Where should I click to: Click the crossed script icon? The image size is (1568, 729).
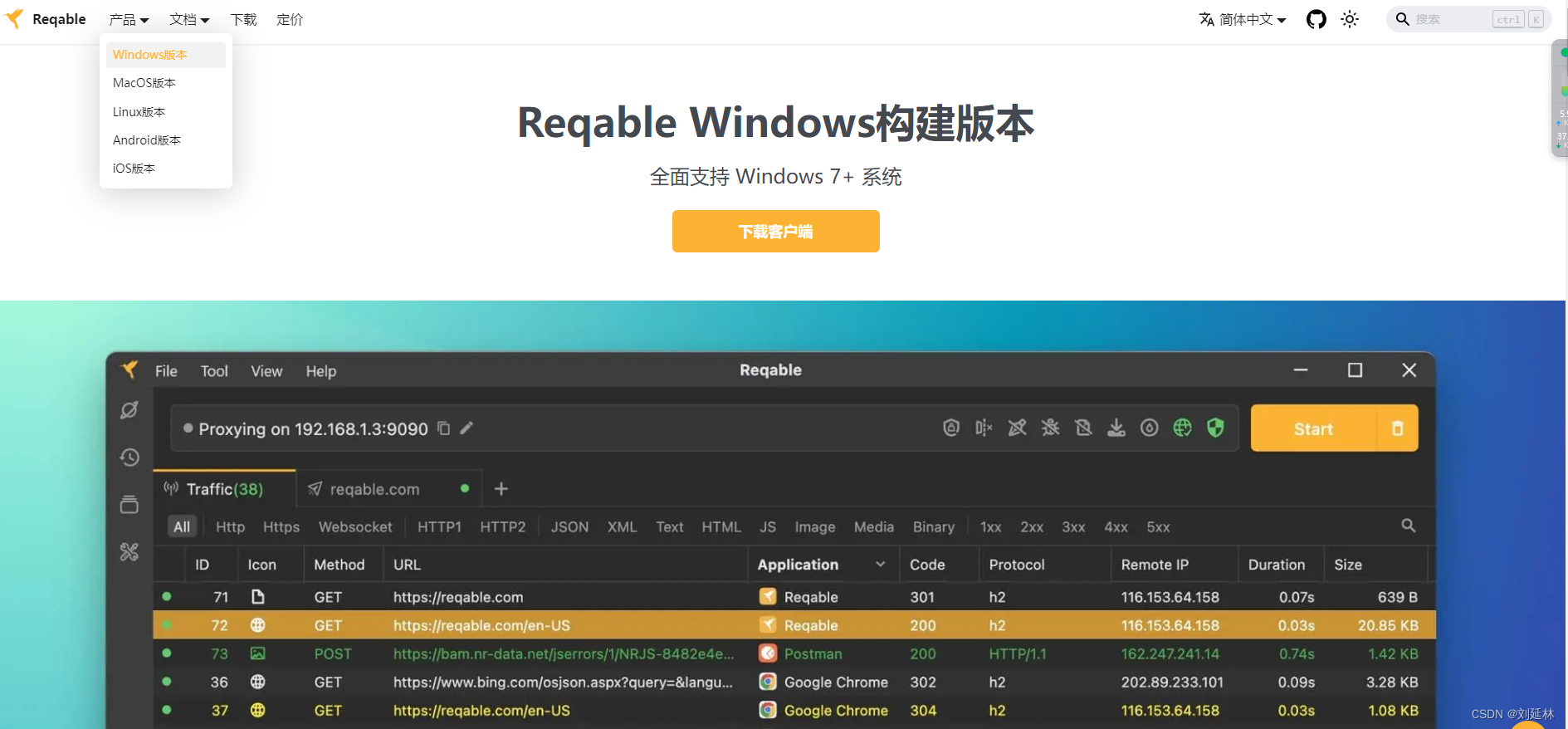[1017, 428]
